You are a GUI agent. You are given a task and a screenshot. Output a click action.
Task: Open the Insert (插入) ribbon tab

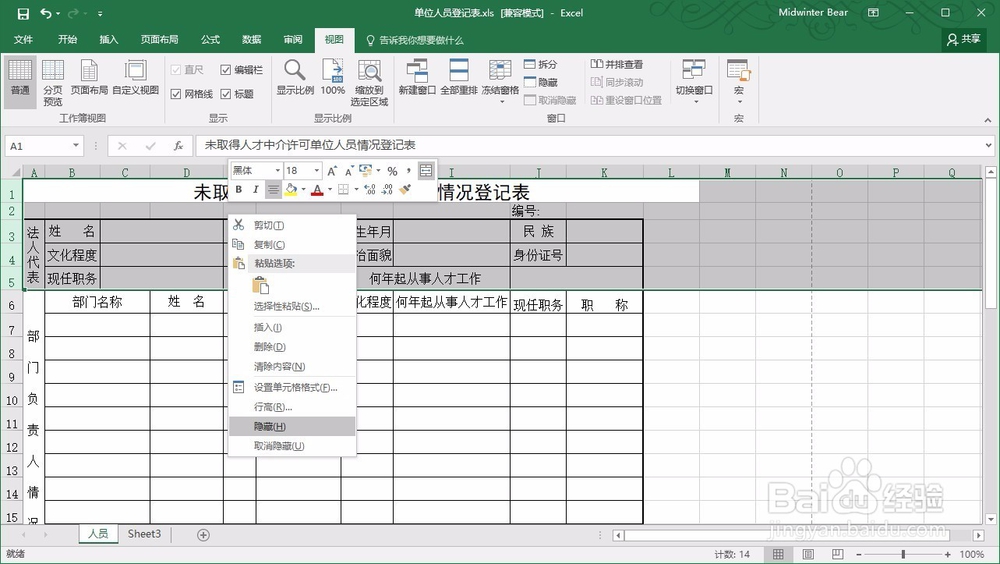click(109, 40)
